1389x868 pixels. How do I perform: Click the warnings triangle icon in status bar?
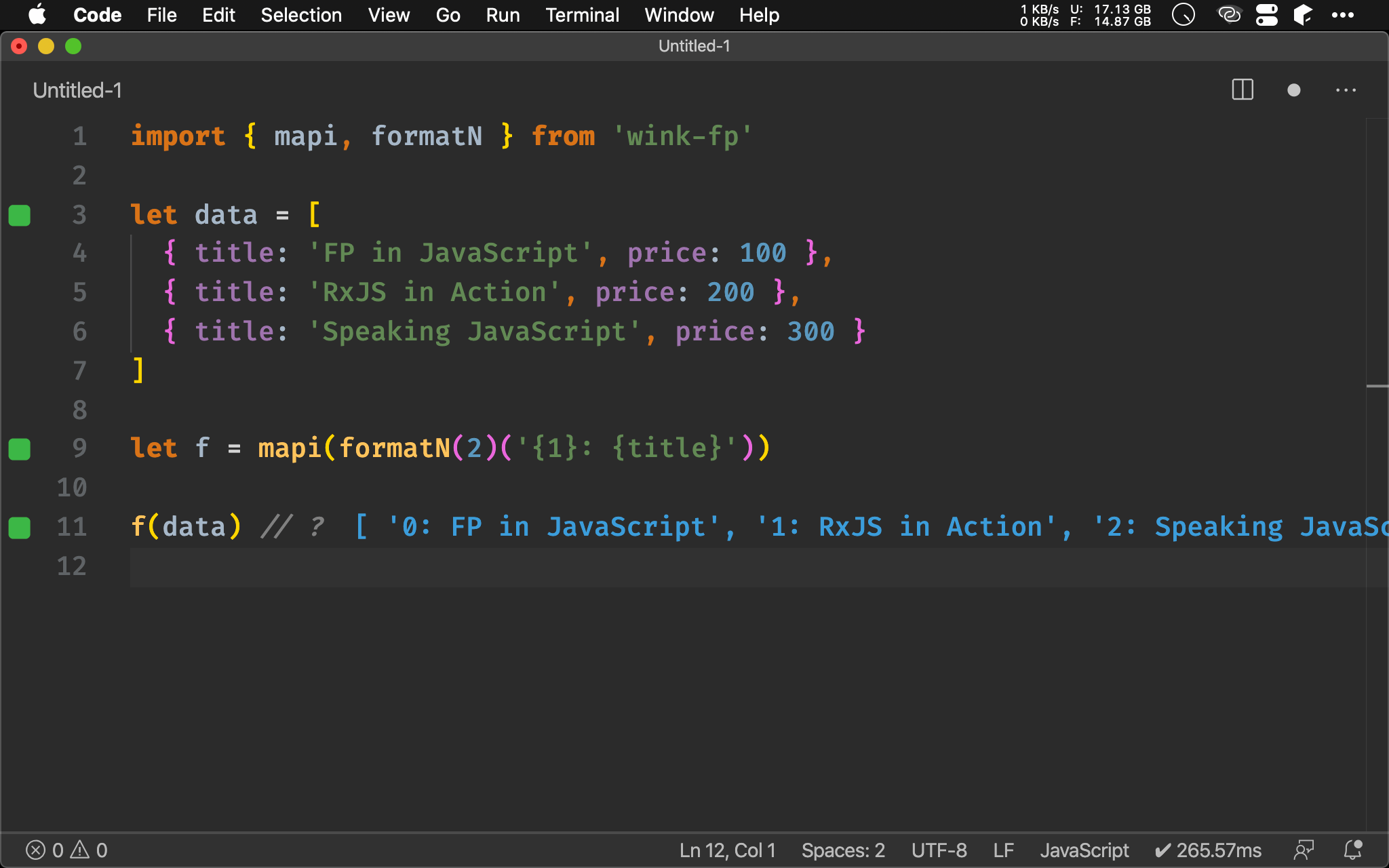coord(80,850)
